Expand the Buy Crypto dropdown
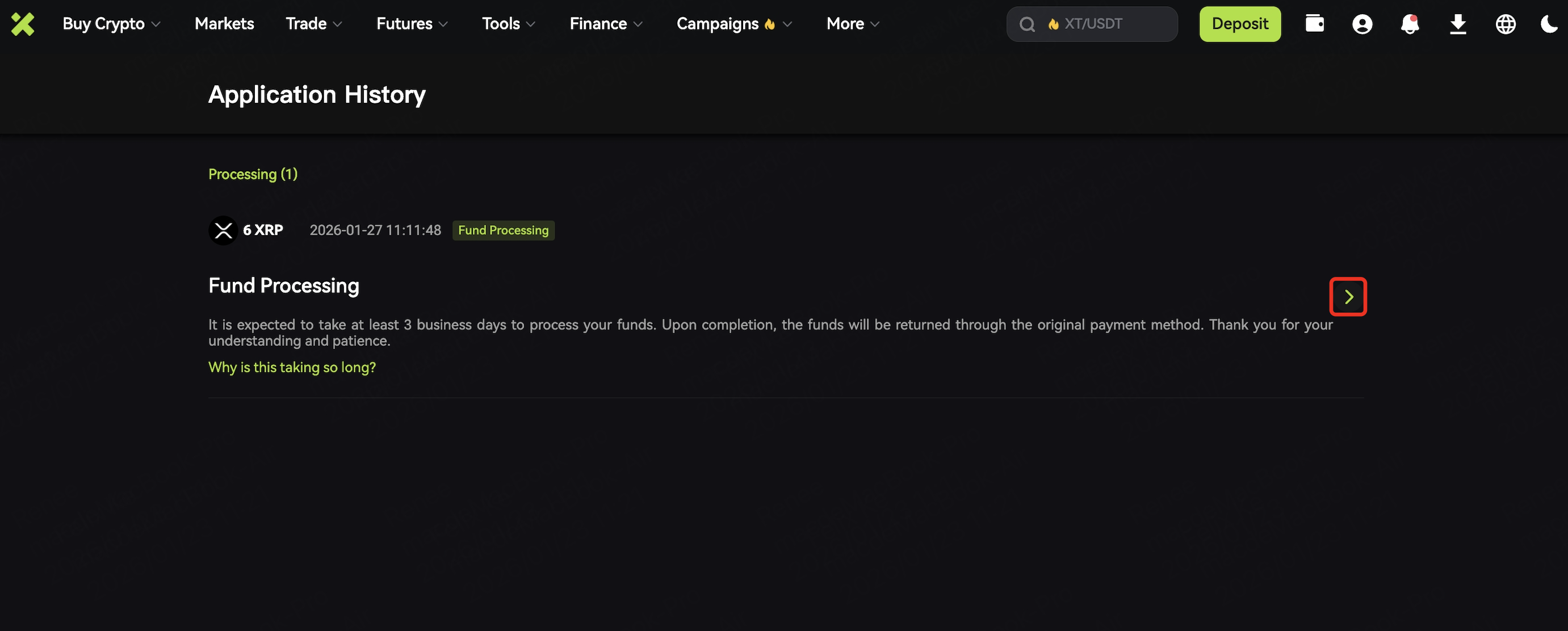 pos(111,24)
